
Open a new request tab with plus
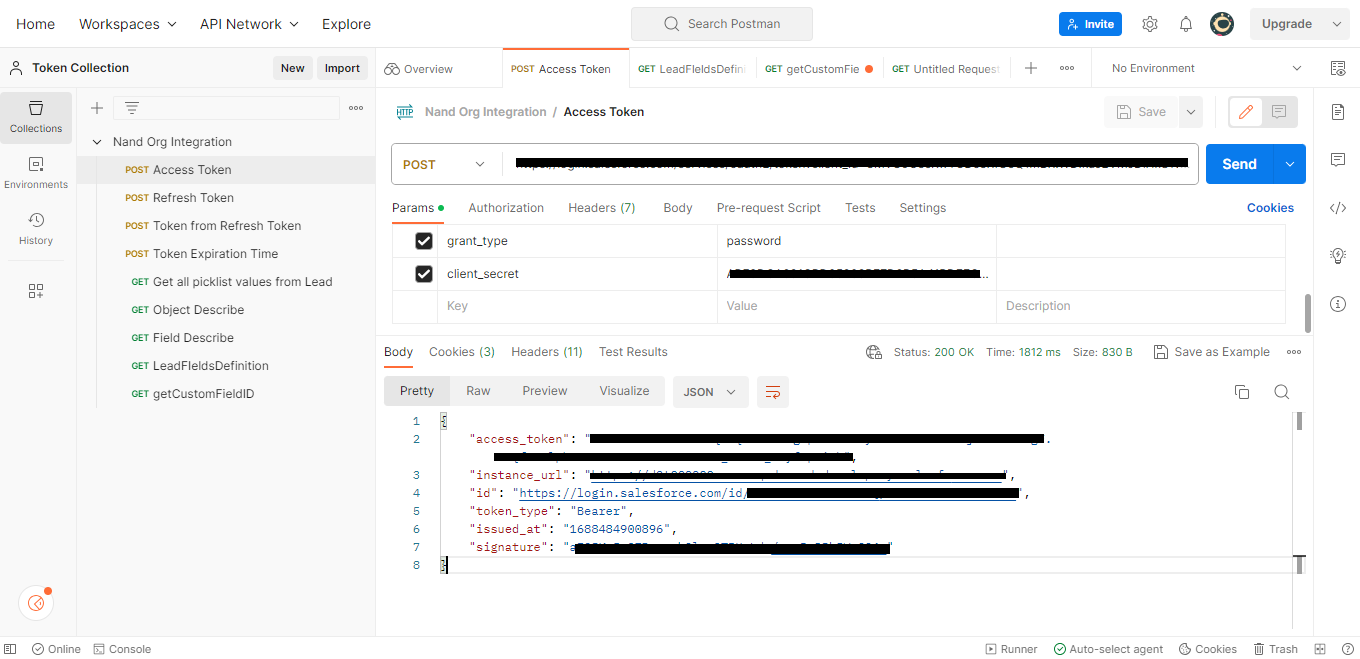pos(1031,68)
